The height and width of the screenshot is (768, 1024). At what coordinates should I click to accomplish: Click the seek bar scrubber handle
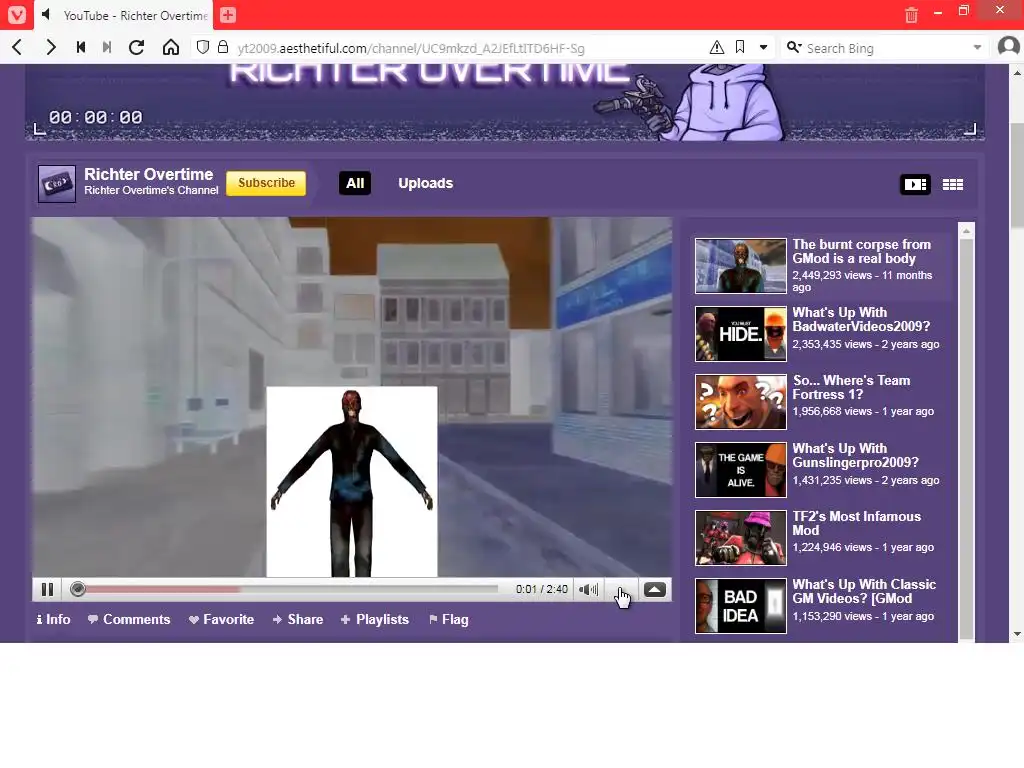(78, 589)
